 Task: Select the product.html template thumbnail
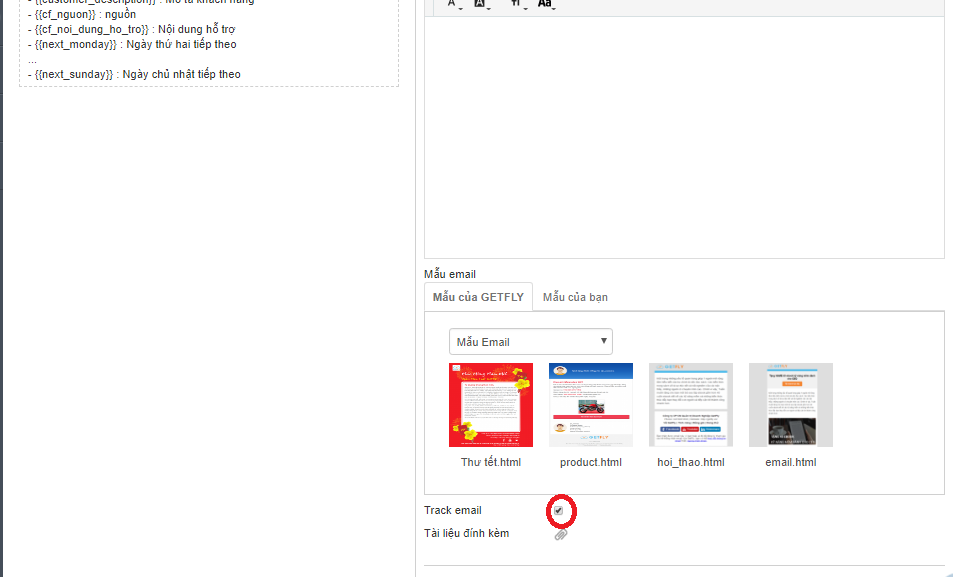[x=591, y=405]
